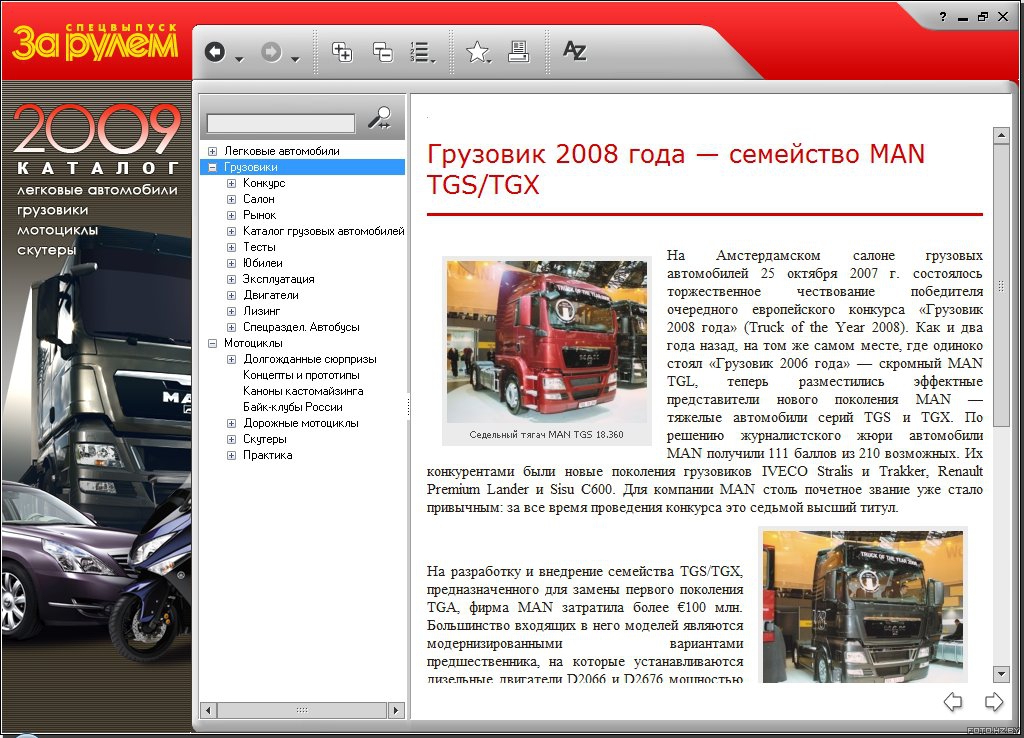Expand the Лизинг node
This screenshot has height=738, width=1024.
coord(231,312)
